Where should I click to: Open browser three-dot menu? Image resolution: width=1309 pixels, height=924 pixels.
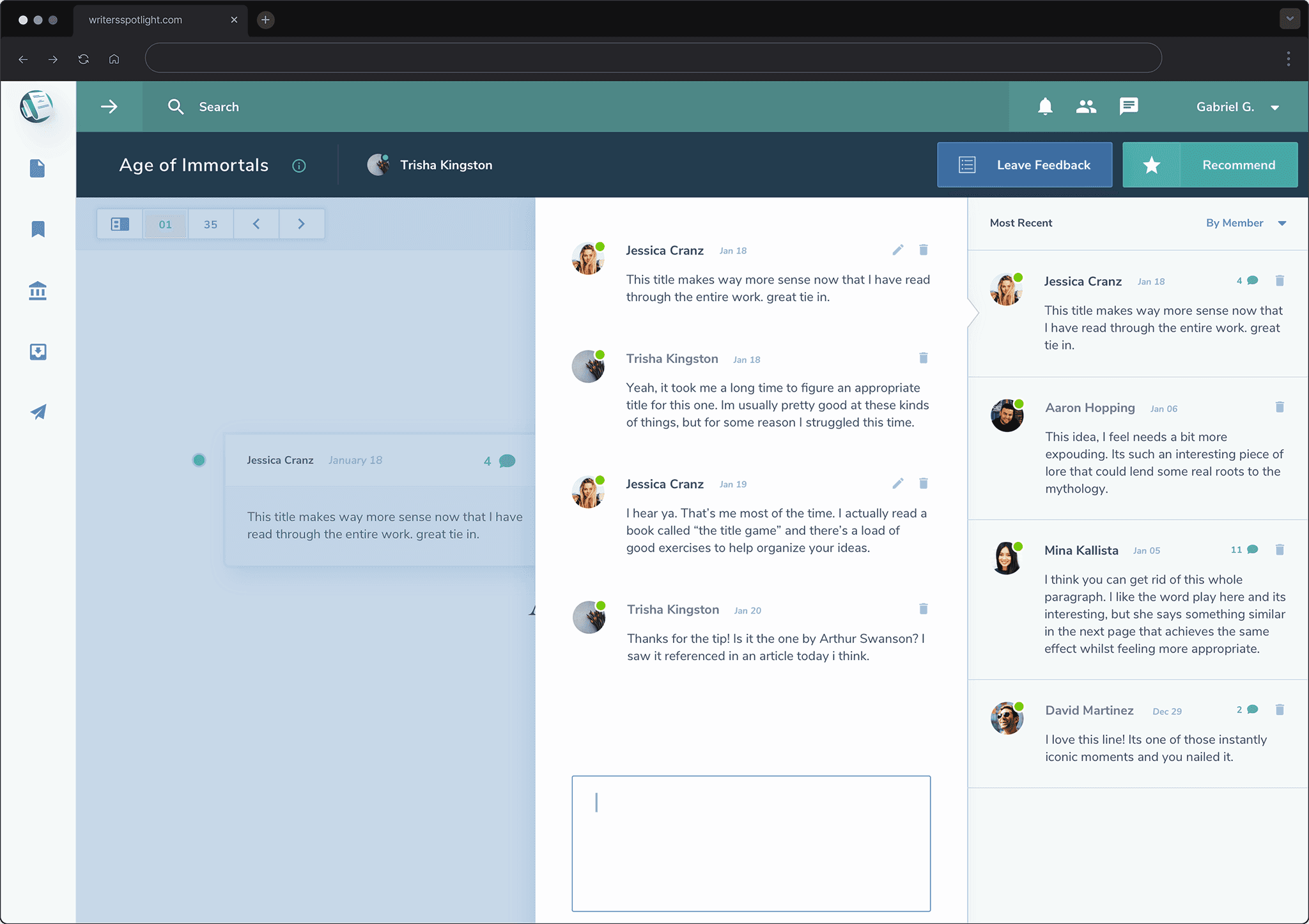(1289, 59)
